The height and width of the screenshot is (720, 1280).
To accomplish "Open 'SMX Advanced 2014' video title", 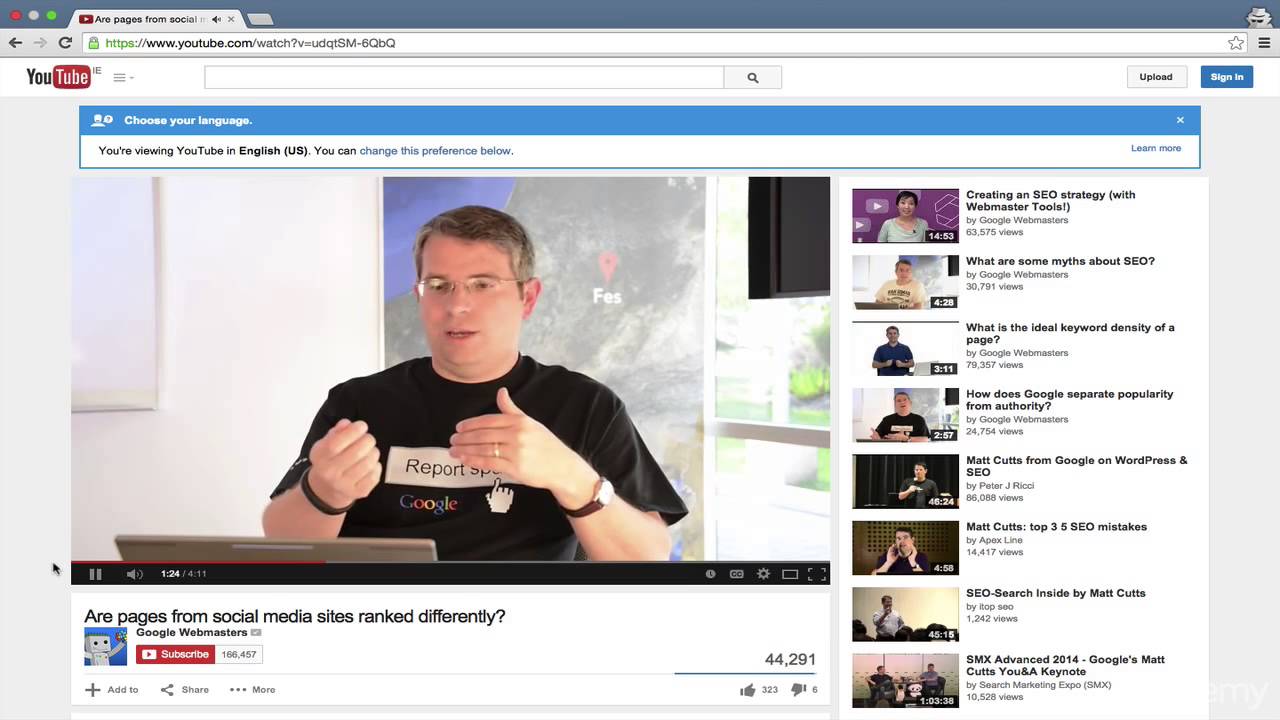I will coord(1065,666).
